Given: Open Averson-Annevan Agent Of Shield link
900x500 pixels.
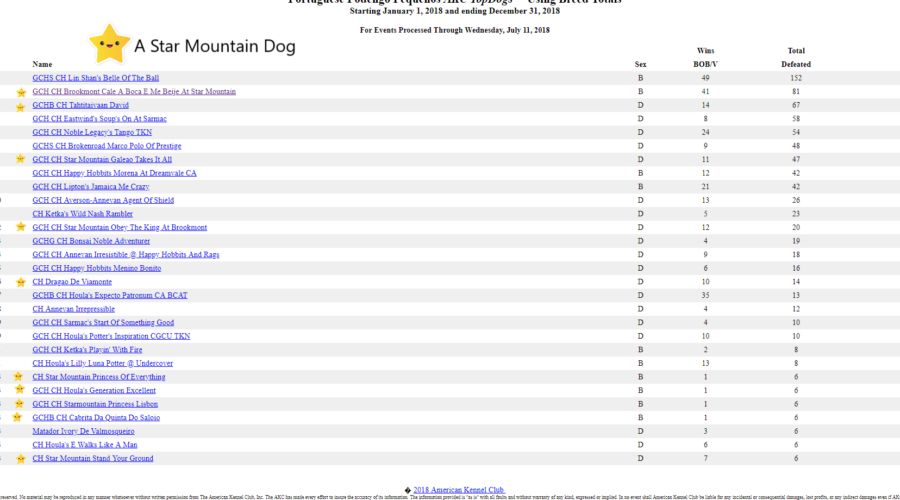Looking at the screenshot, I should 103,200.
